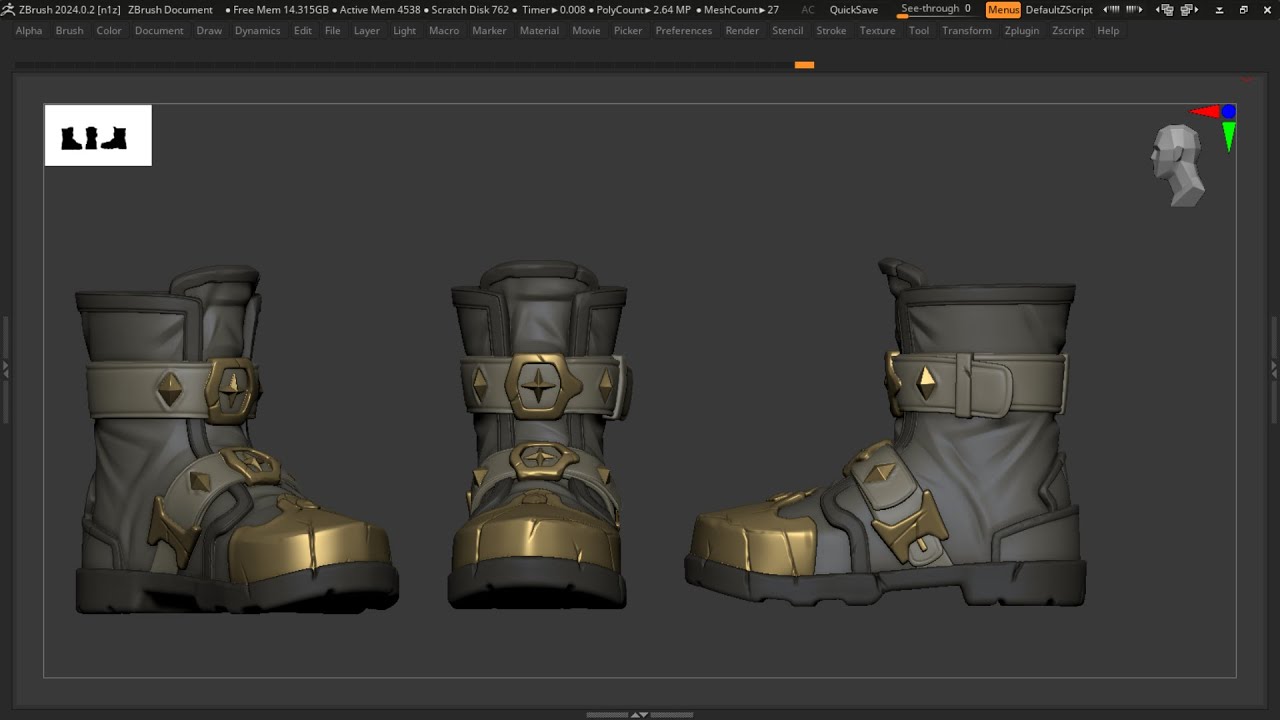Open the Light menu

[404, 31]
